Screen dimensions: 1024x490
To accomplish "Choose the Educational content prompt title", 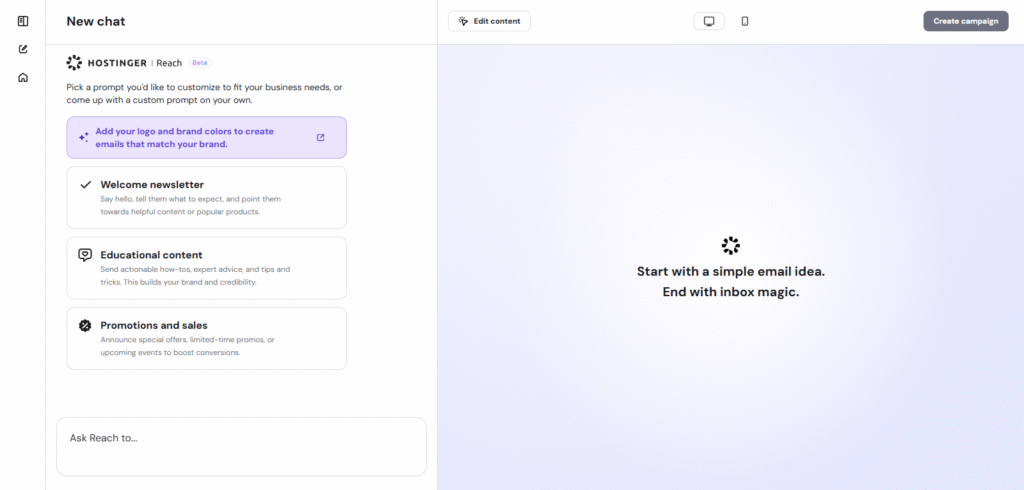I will point(151,255).
